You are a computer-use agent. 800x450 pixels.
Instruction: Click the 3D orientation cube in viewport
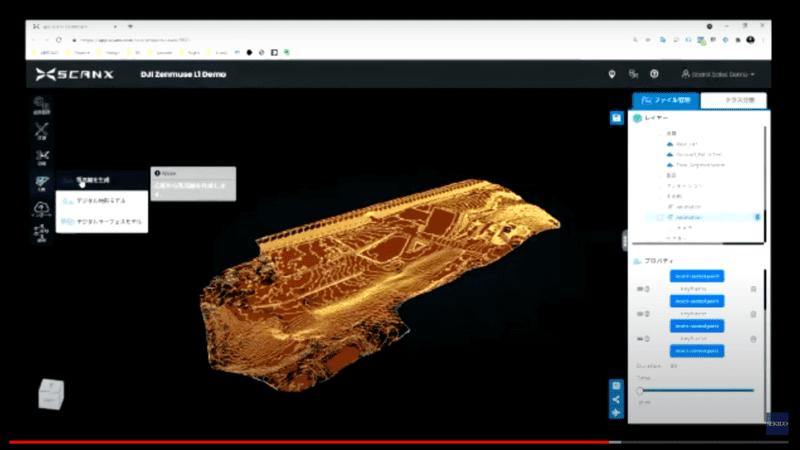(x=51, y=394)
